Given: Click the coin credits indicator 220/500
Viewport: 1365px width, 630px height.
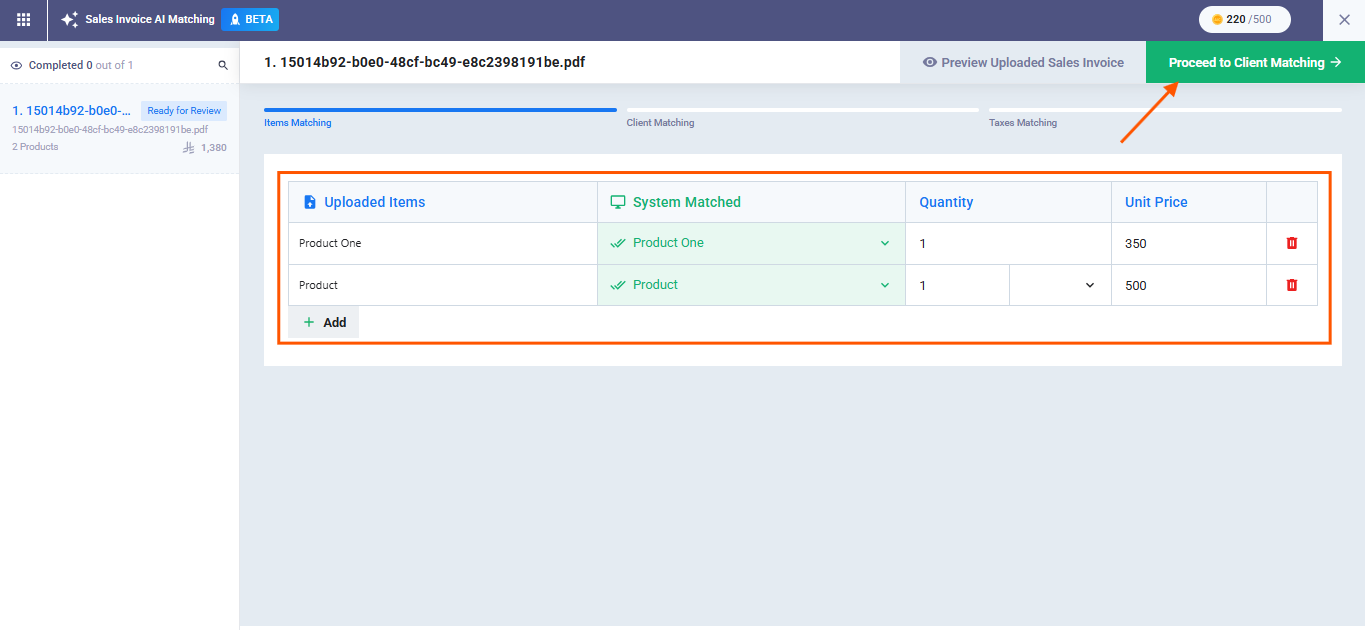Looking at the screenshot, I should tap(1245, 19).
